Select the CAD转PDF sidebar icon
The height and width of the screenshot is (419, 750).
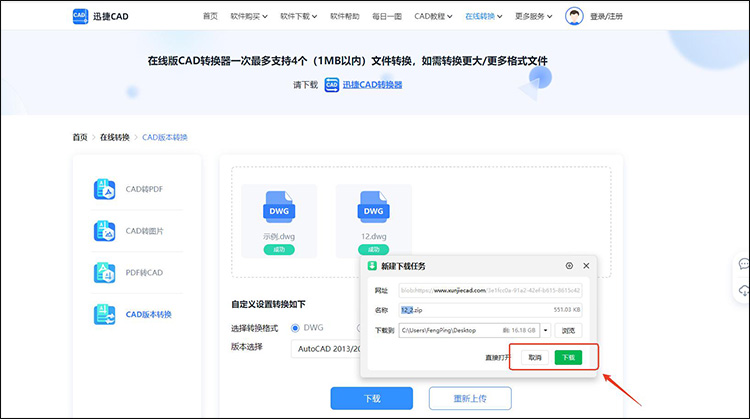104,189
